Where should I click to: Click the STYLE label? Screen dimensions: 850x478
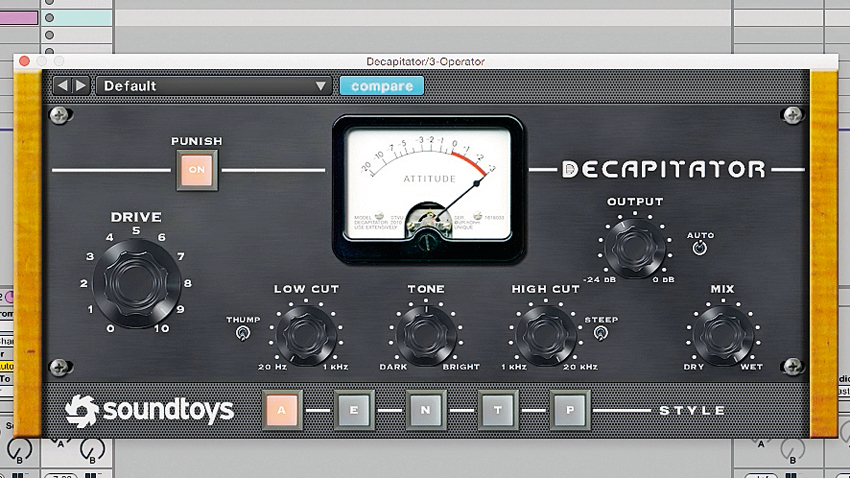tap(692, 410)
